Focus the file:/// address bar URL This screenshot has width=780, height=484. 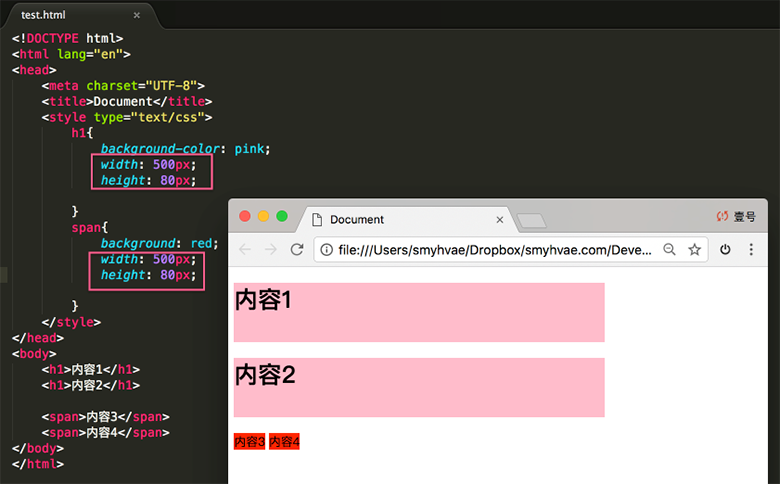[494, 250]
